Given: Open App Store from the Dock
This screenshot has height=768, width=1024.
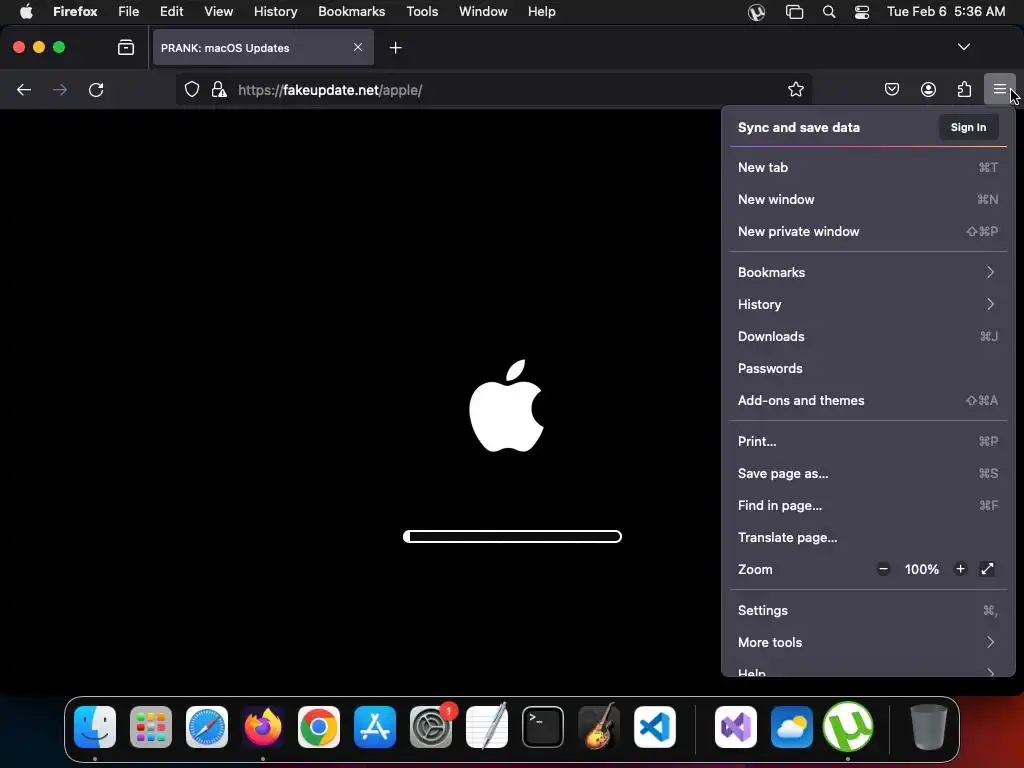Looking at the screenshot, I should tap(375, 727).
